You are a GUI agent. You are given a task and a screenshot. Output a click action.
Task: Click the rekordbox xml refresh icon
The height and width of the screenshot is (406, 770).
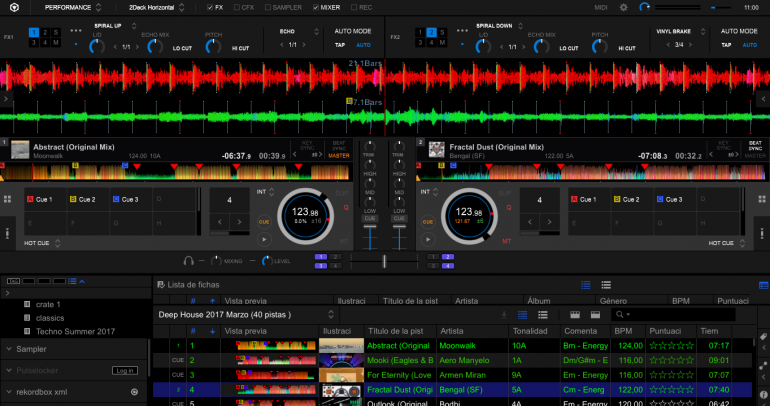pyautogui.click(x=134, y=392)
